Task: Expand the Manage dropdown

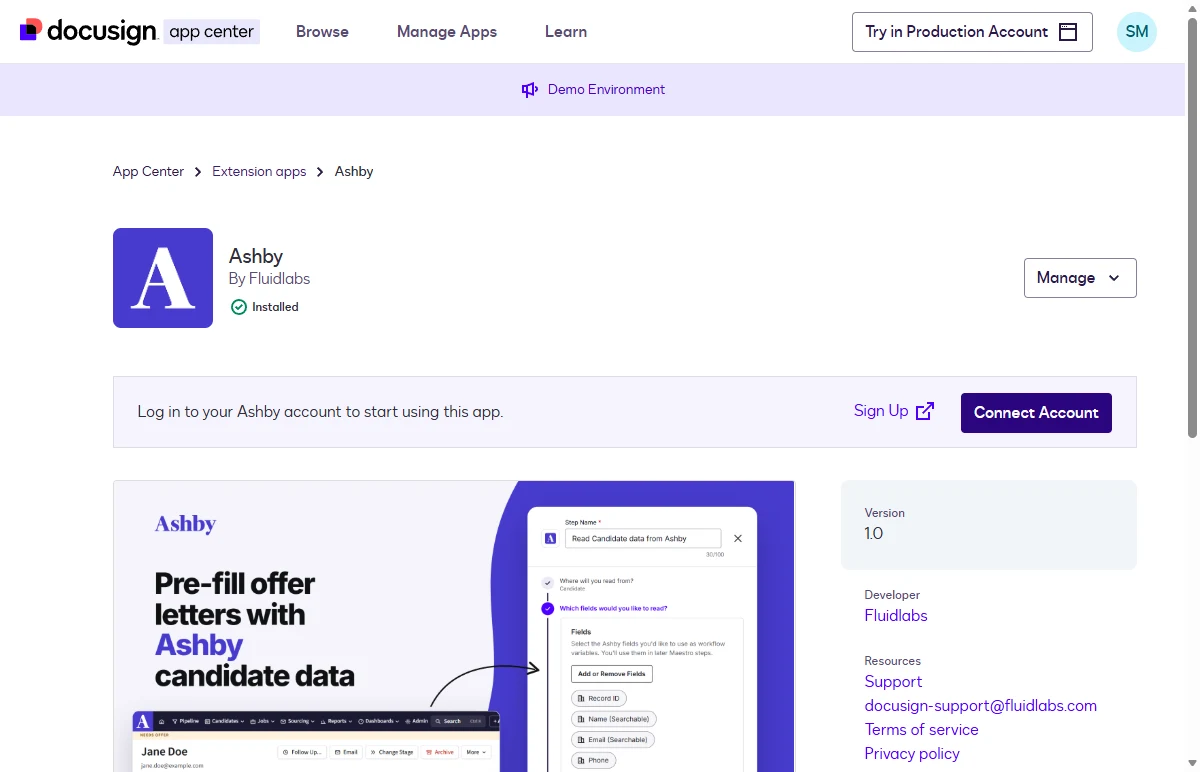Action: (x=1080, y=278)
